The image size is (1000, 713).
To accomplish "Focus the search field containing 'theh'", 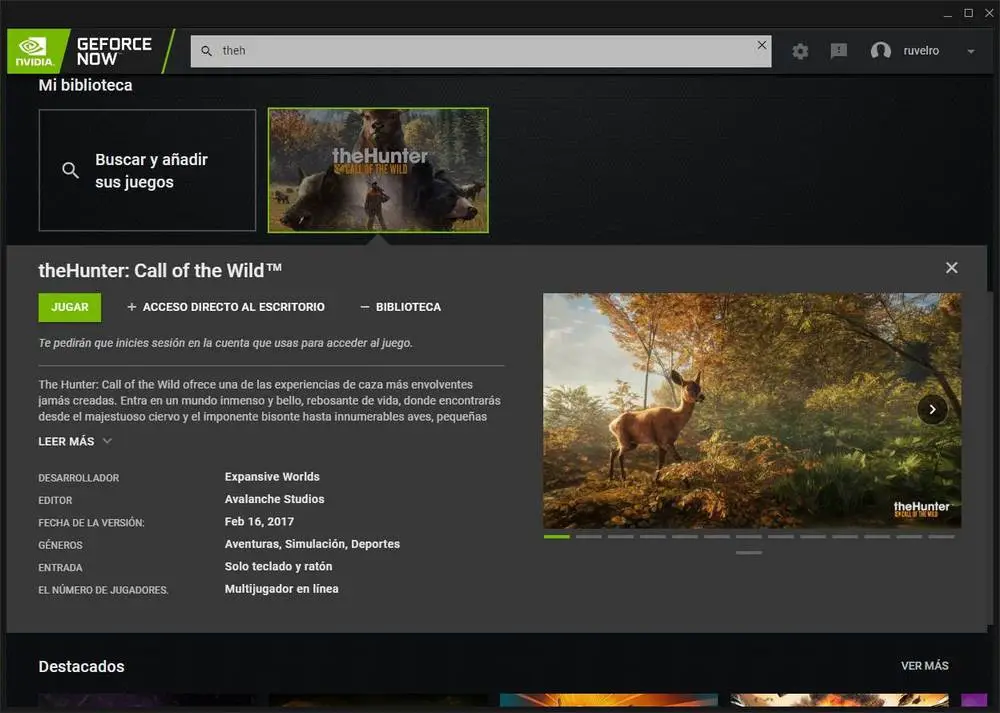I will [x=481, y=51].
